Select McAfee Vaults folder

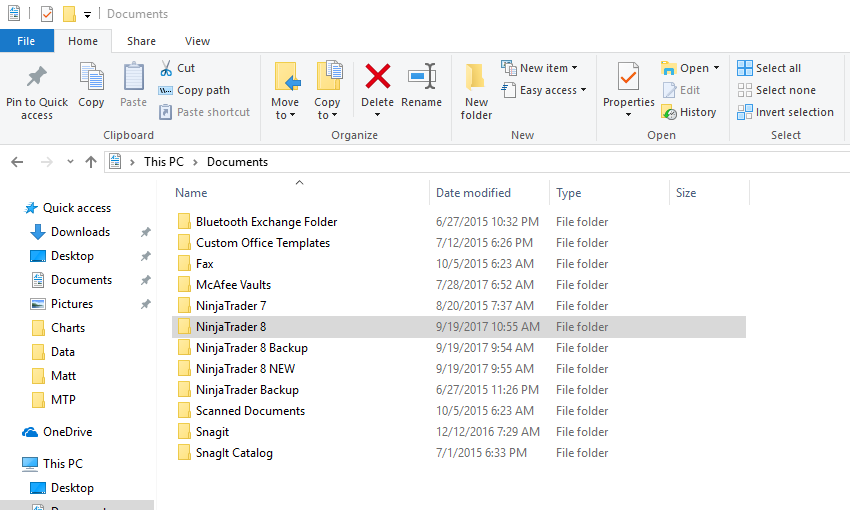(x=233, y=285)
